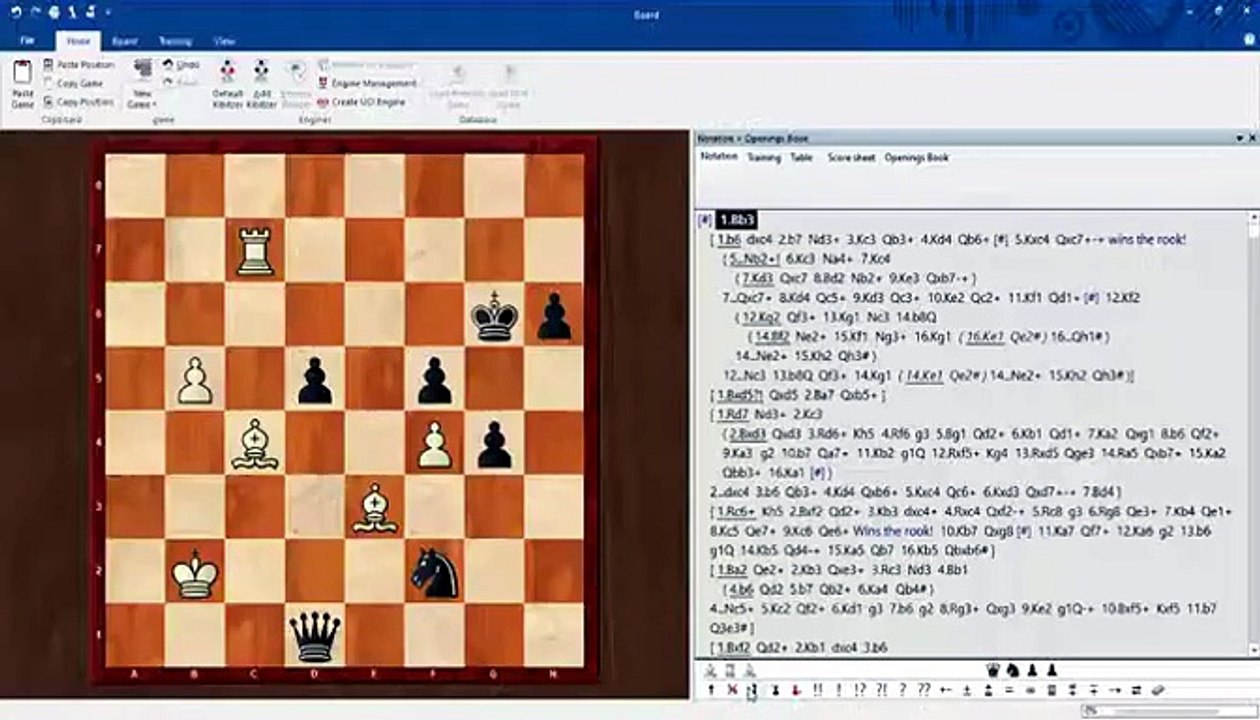This screenshot has width=1260, height=720.
Task: Click the black queen on d1
Action: tap(314, 636)
